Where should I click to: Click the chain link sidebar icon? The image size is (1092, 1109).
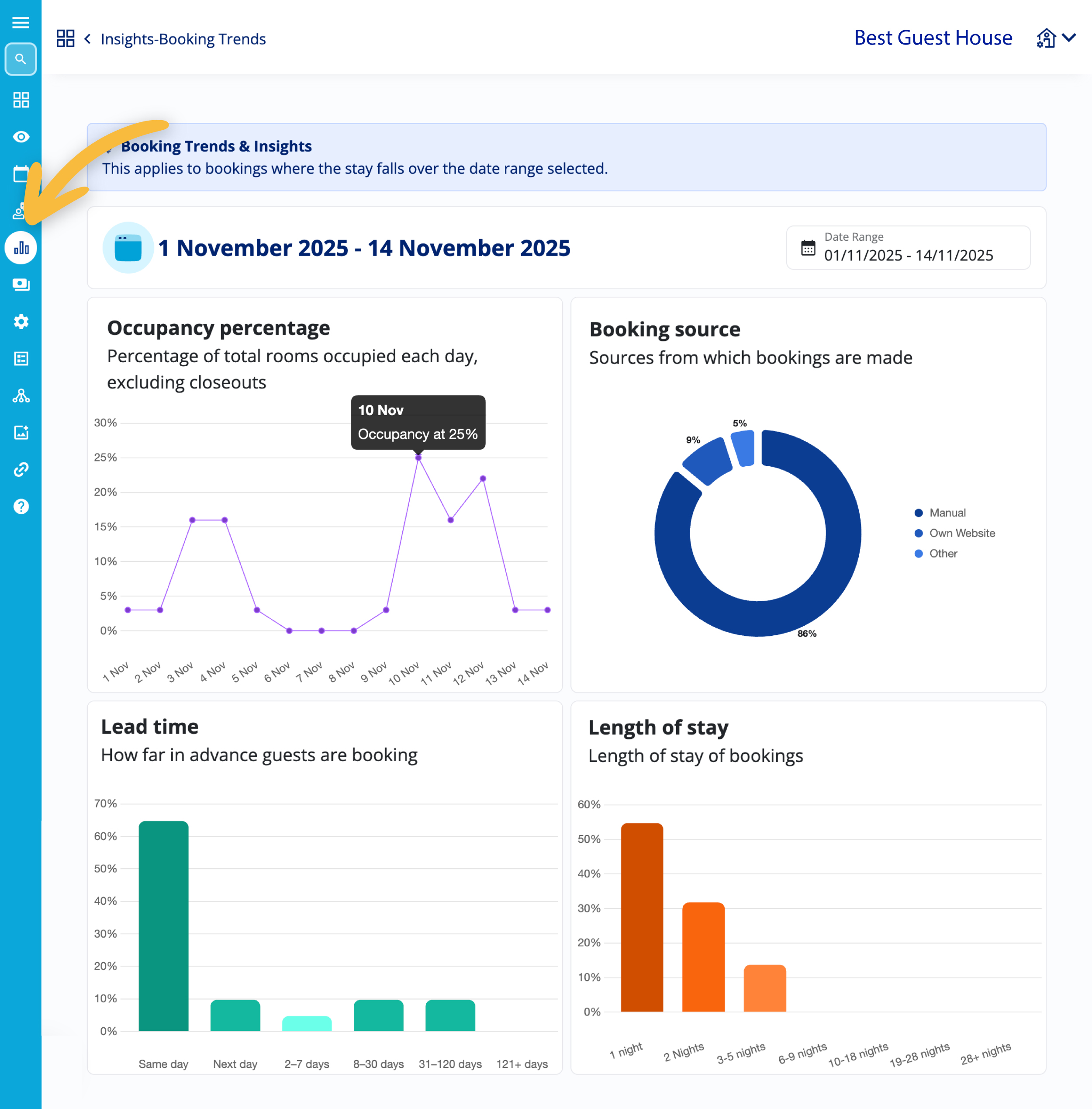[x=21, y=469]
